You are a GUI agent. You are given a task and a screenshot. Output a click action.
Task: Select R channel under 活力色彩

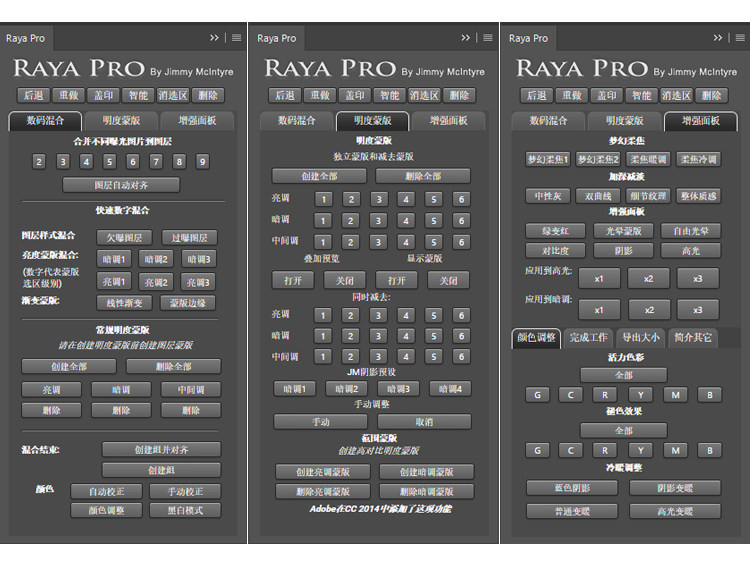(x=605, y=395)
